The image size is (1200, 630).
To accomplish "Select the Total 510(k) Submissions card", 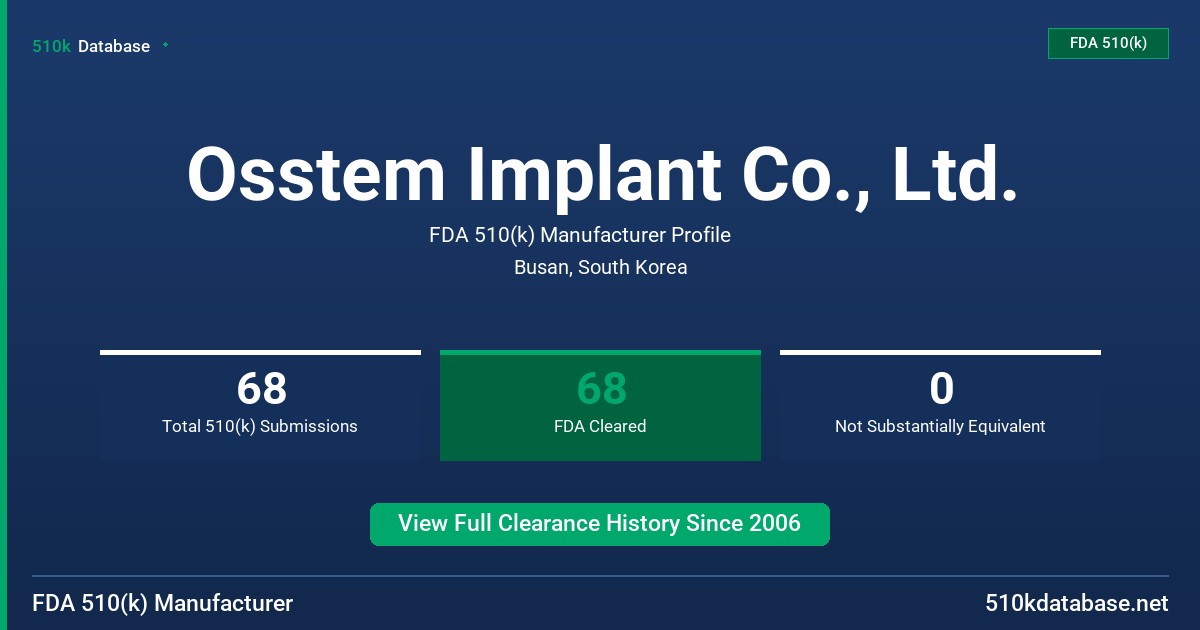I will [x=260, y=405].
